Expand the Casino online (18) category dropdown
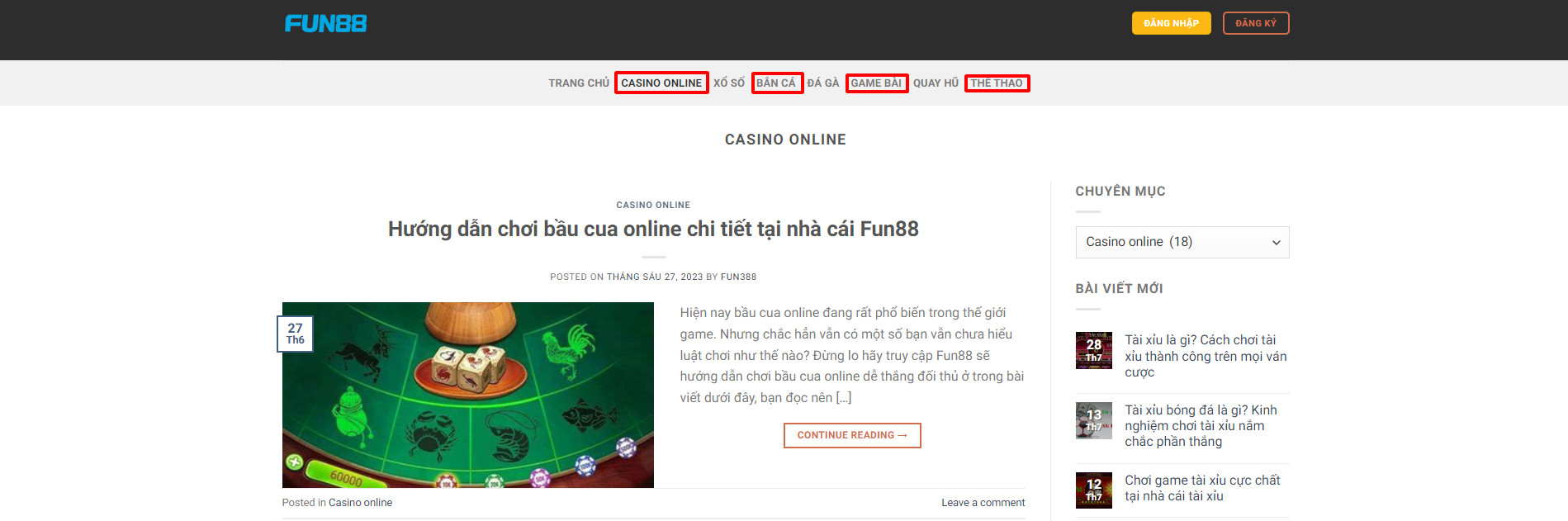Image resolution: width=1568 pixels, height=521 pixels. coord(1182,242)
